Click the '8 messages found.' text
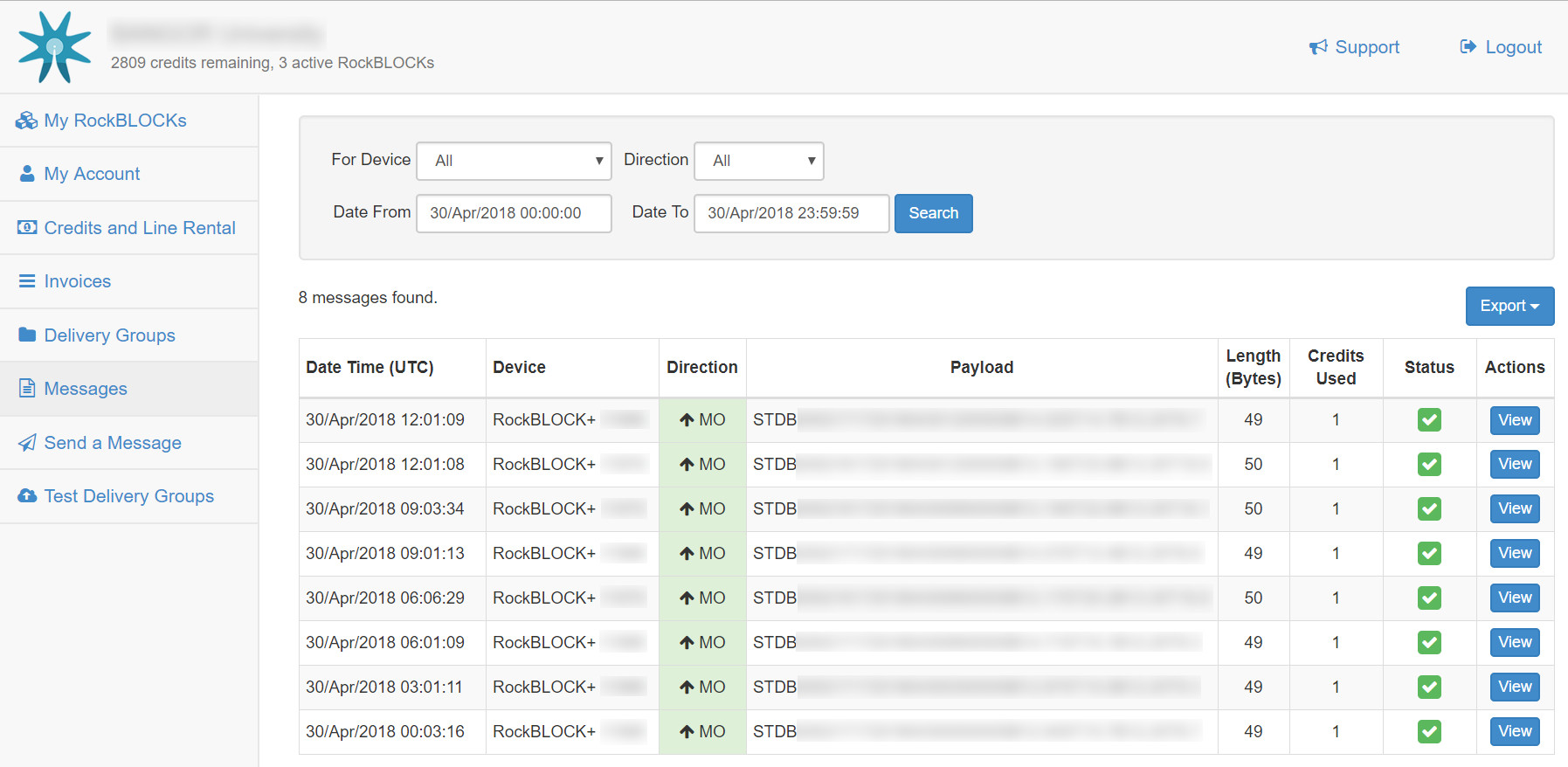The height and width of the screenshot is (767, 1568). 368,298
